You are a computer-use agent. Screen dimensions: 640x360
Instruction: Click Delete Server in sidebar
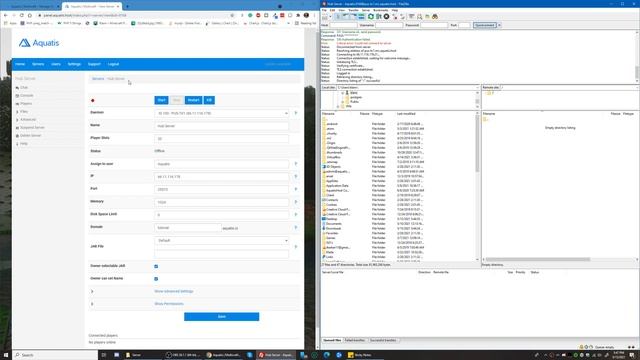30,136
